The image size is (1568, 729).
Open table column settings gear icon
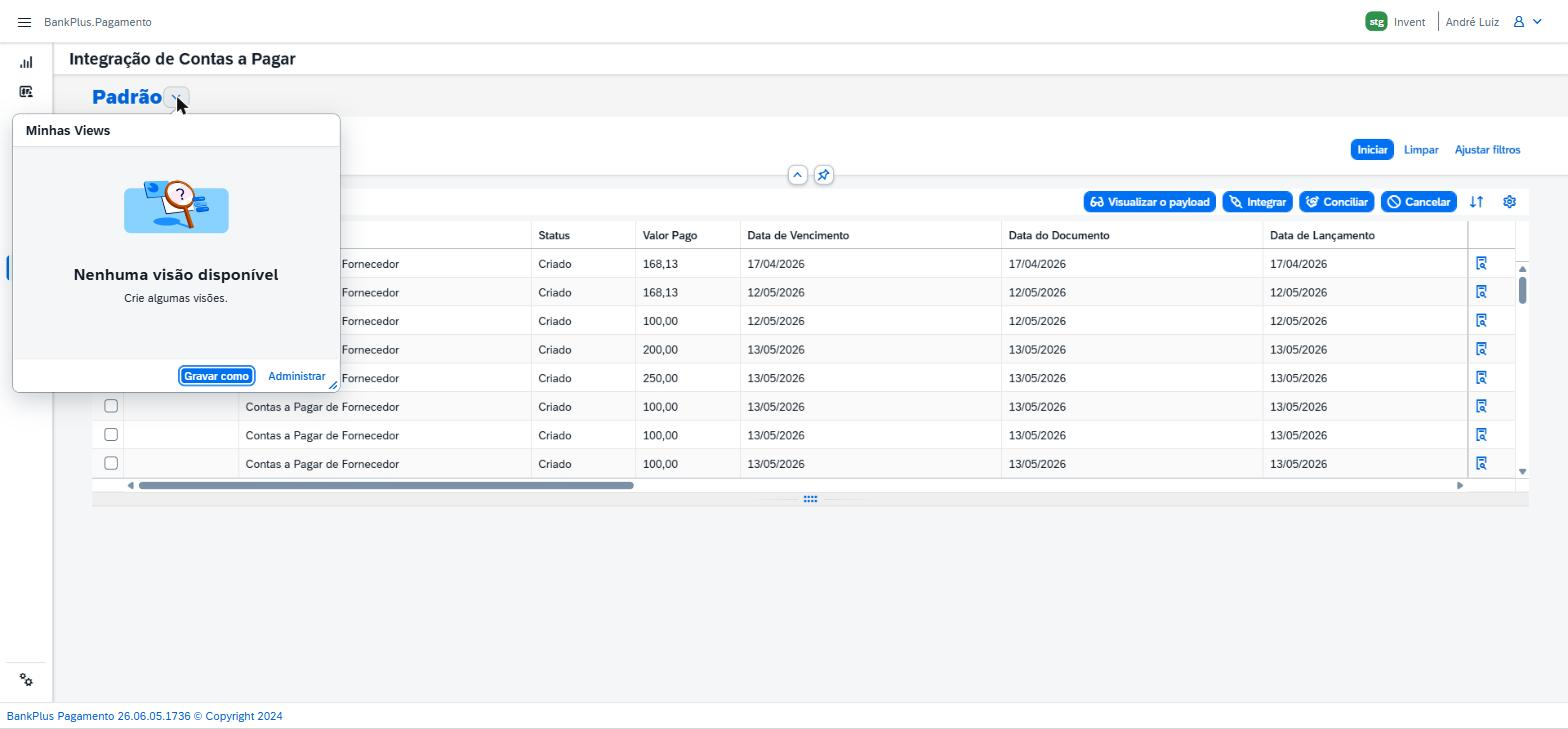click(1509, 202)
